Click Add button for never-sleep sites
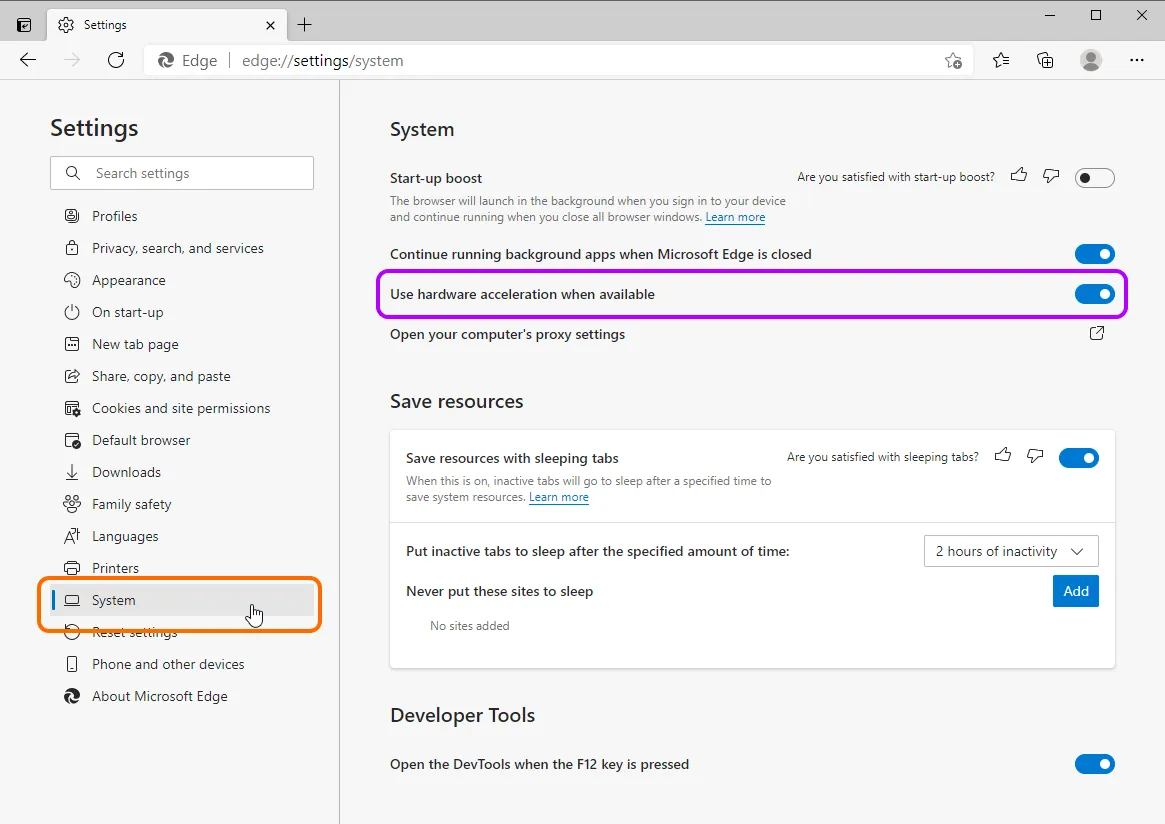The width and height of the screenshot is (1165, 824). (1075, 591)
